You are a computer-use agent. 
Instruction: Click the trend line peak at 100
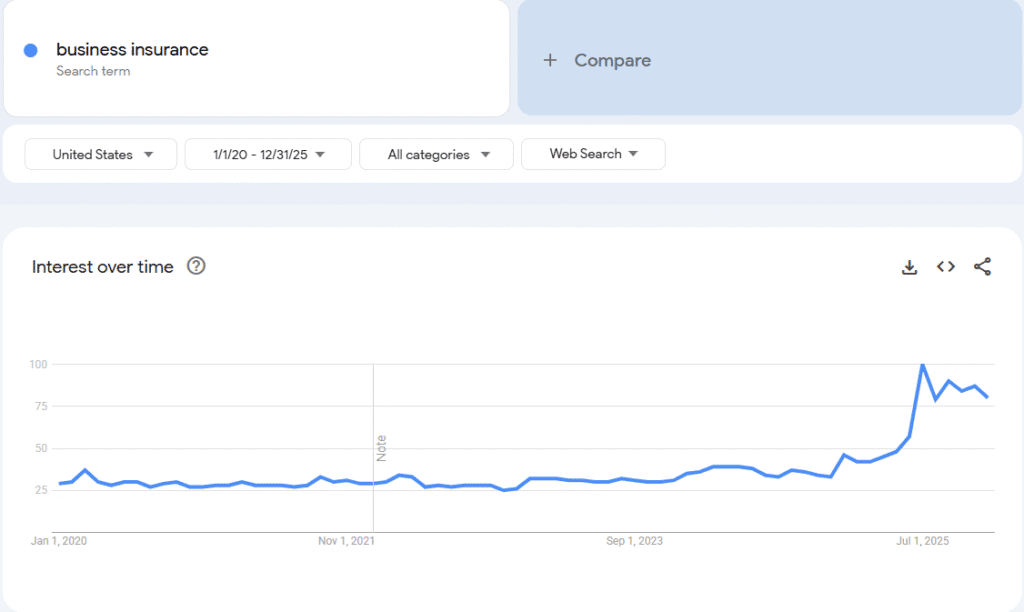click(922, 365)
